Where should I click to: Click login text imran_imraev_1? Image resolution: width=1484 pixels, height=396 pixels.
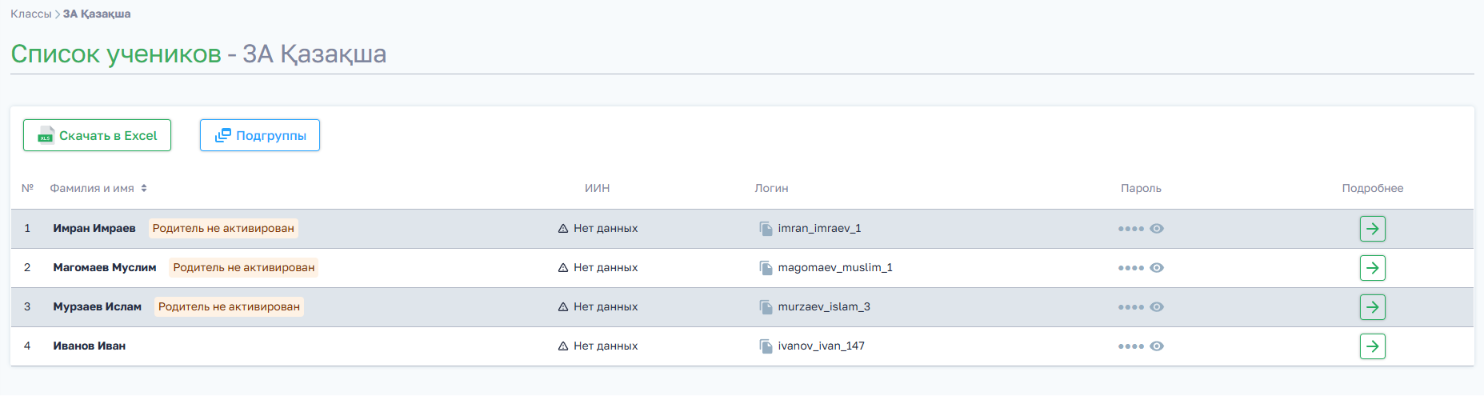(819, 229)
